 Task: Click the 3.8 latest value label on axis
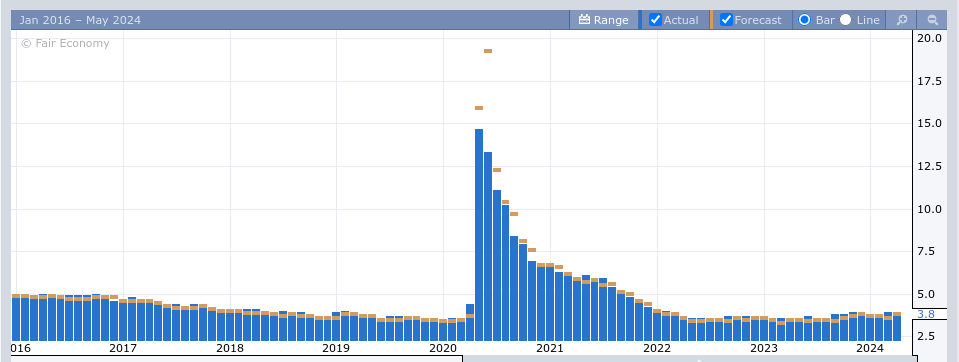pyautogui.click(x=926, y=314)
